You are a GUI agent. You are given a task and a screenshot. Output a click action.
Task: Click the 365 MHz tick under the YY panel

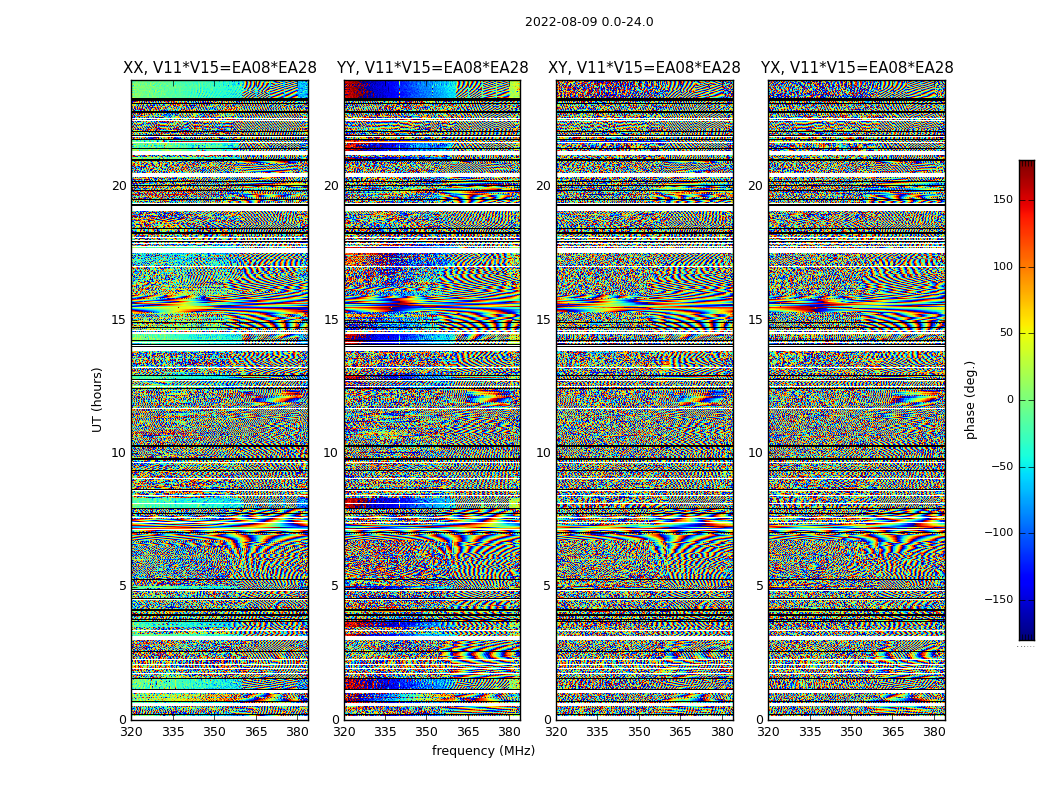click(468, 732)
